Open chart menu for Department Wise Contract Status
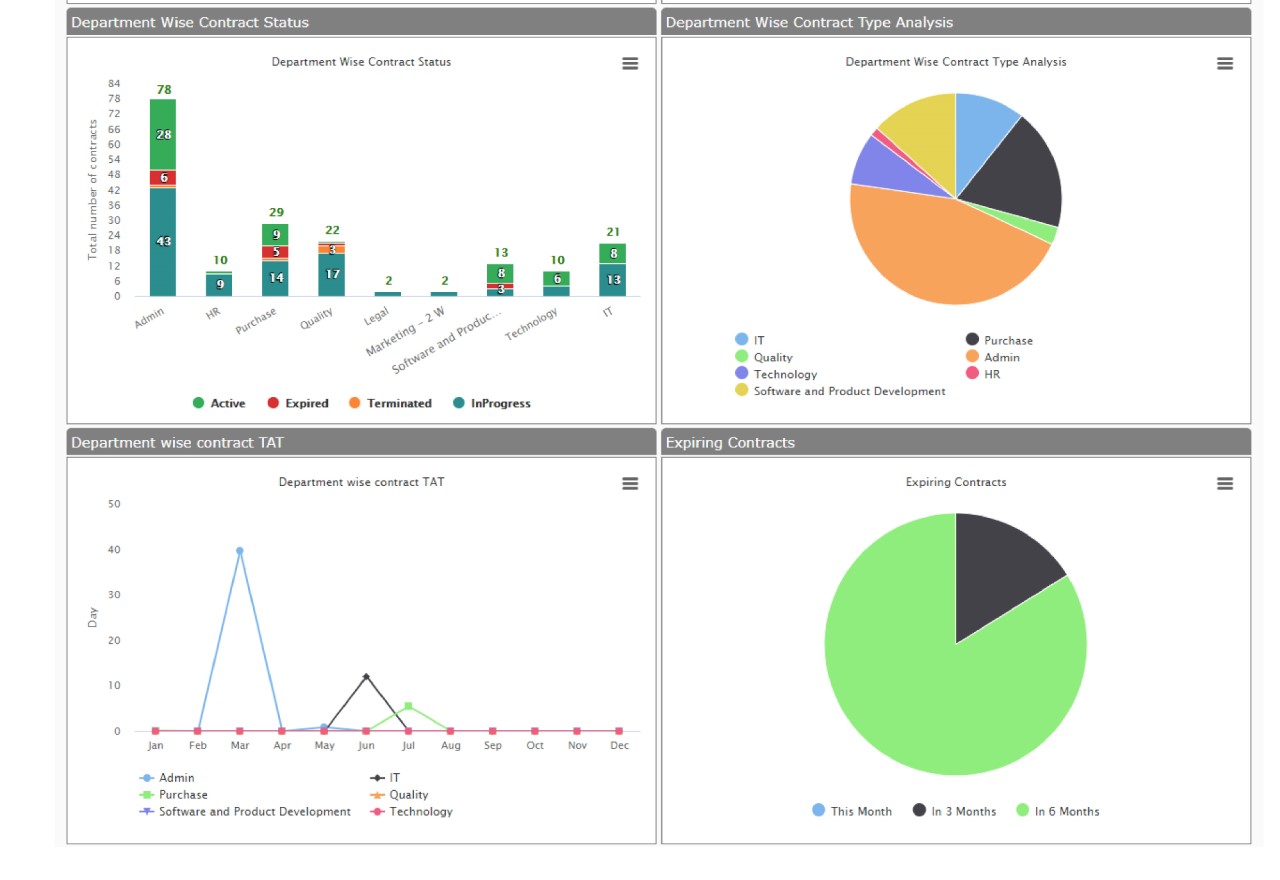This screenshot has height=880, width=1280. 630,63
